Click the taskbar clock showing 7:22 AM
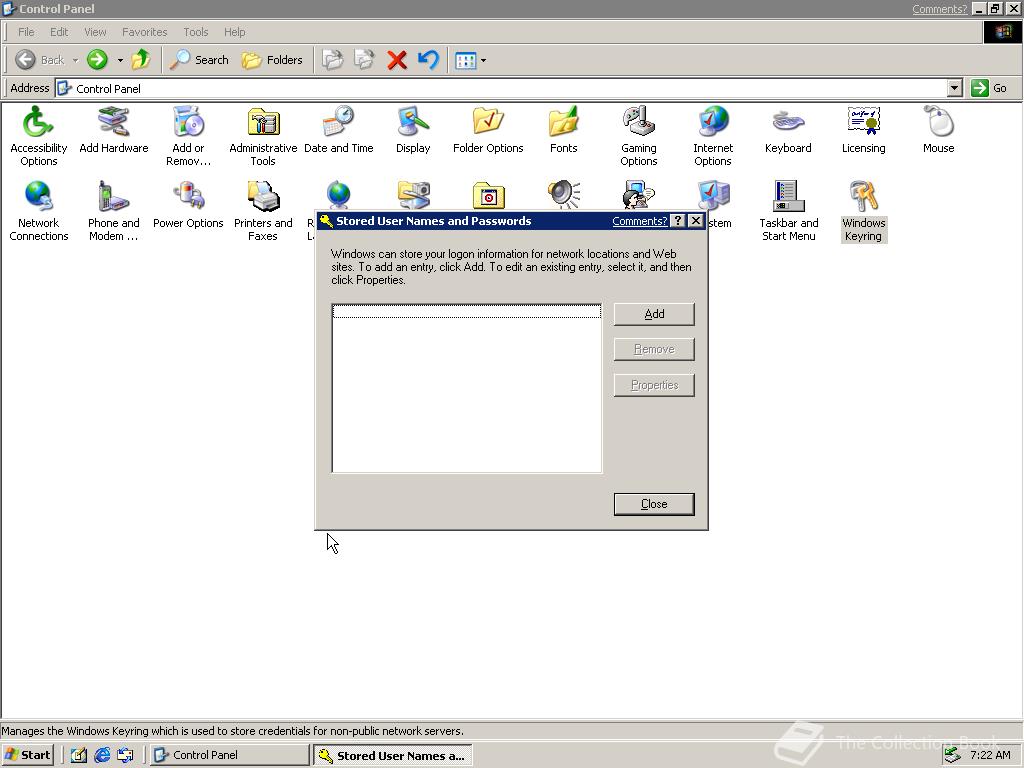The height and width of the screenshot is (768, 1024). [x=990, y=755]
